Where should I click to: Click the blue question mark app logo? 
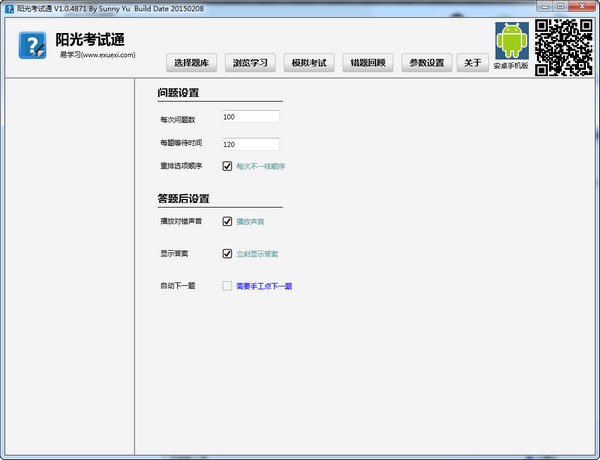click(34, 47)
